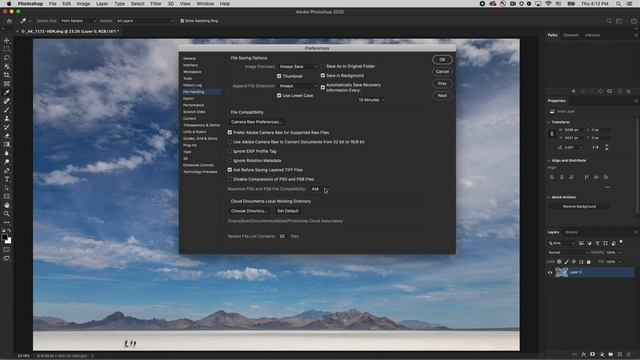640x360 pixels.
Task: Open the 10 Minutes recovery interval dropdown
Action: click(371, 100)
